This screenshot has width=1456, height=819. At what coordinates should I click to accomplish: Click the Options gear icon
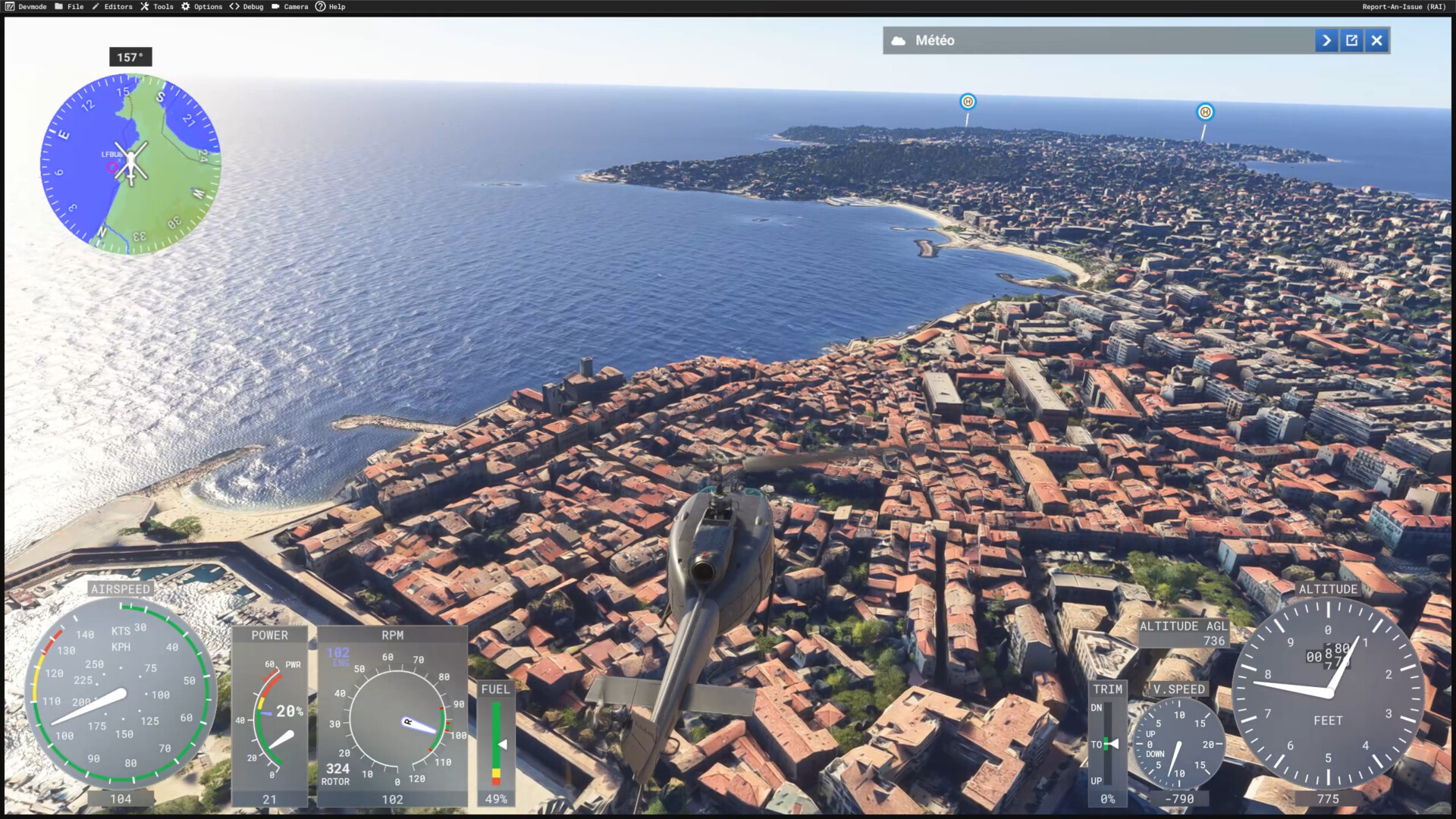185,6
